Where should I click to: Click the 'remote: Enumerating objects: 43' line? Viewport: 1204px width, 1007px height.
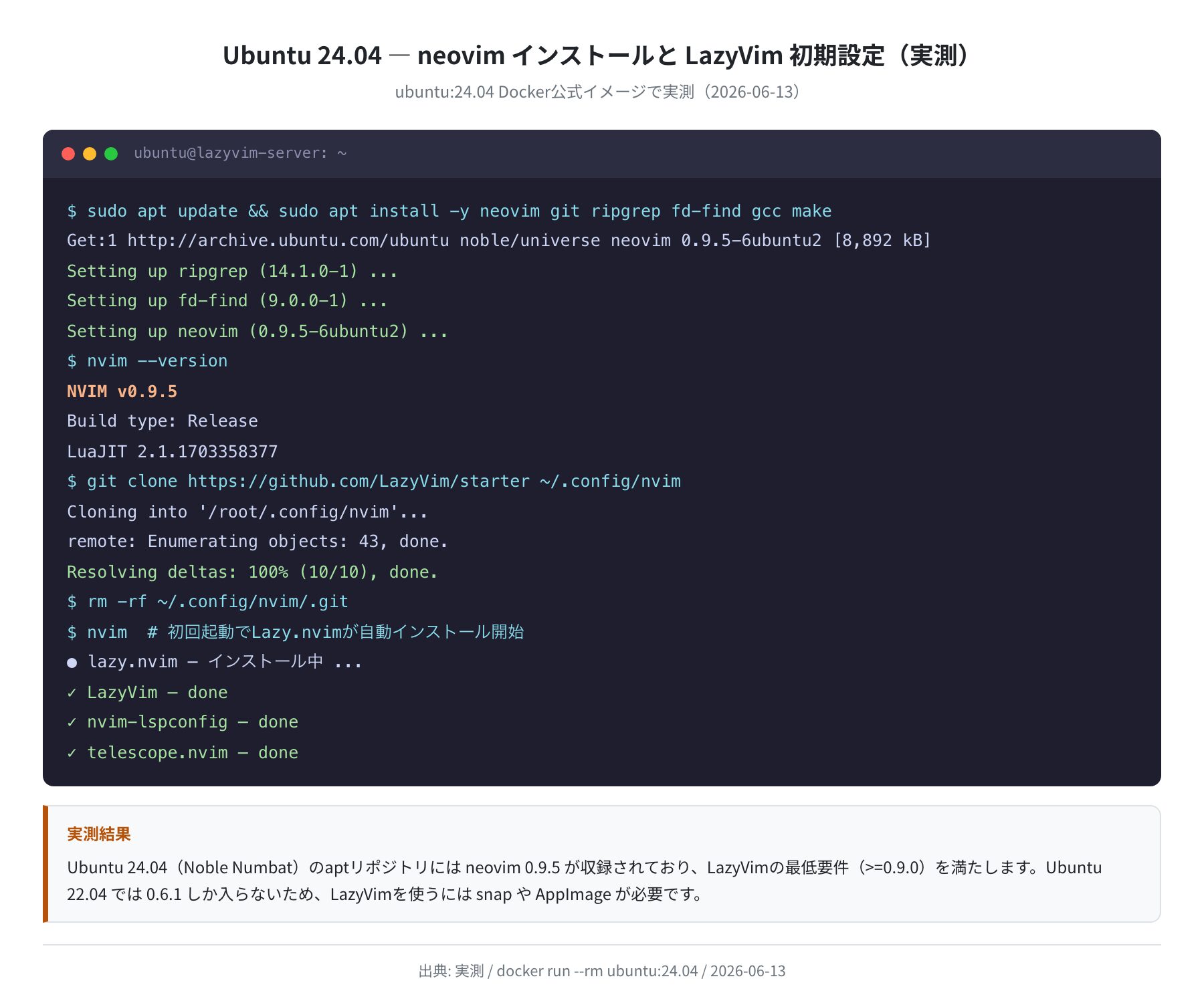point(258,542)
